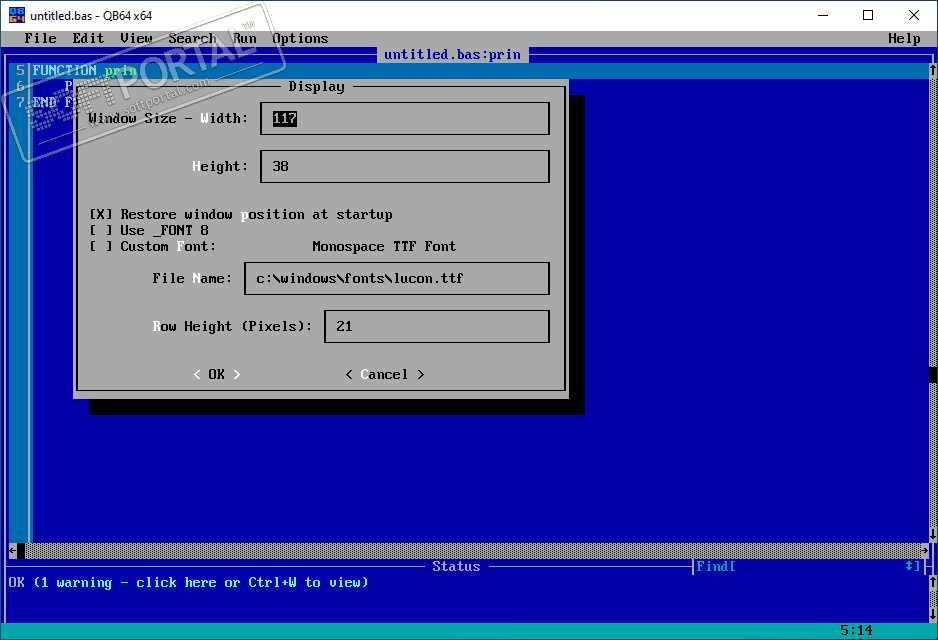Viewport: 938px width, 640px height.
Task: Click the status panel scroll down arrow
Action: tap(933, 614)
